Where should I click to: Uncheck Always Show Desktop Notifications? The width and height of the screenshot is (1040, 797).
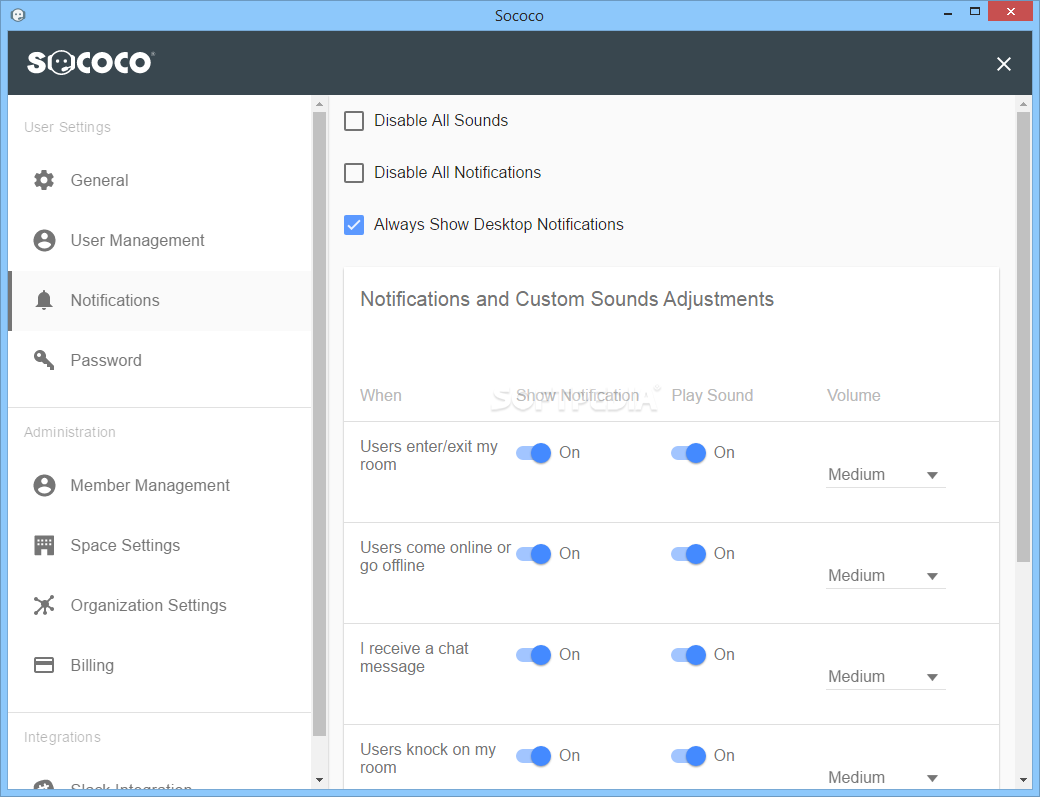click(354, 225)
